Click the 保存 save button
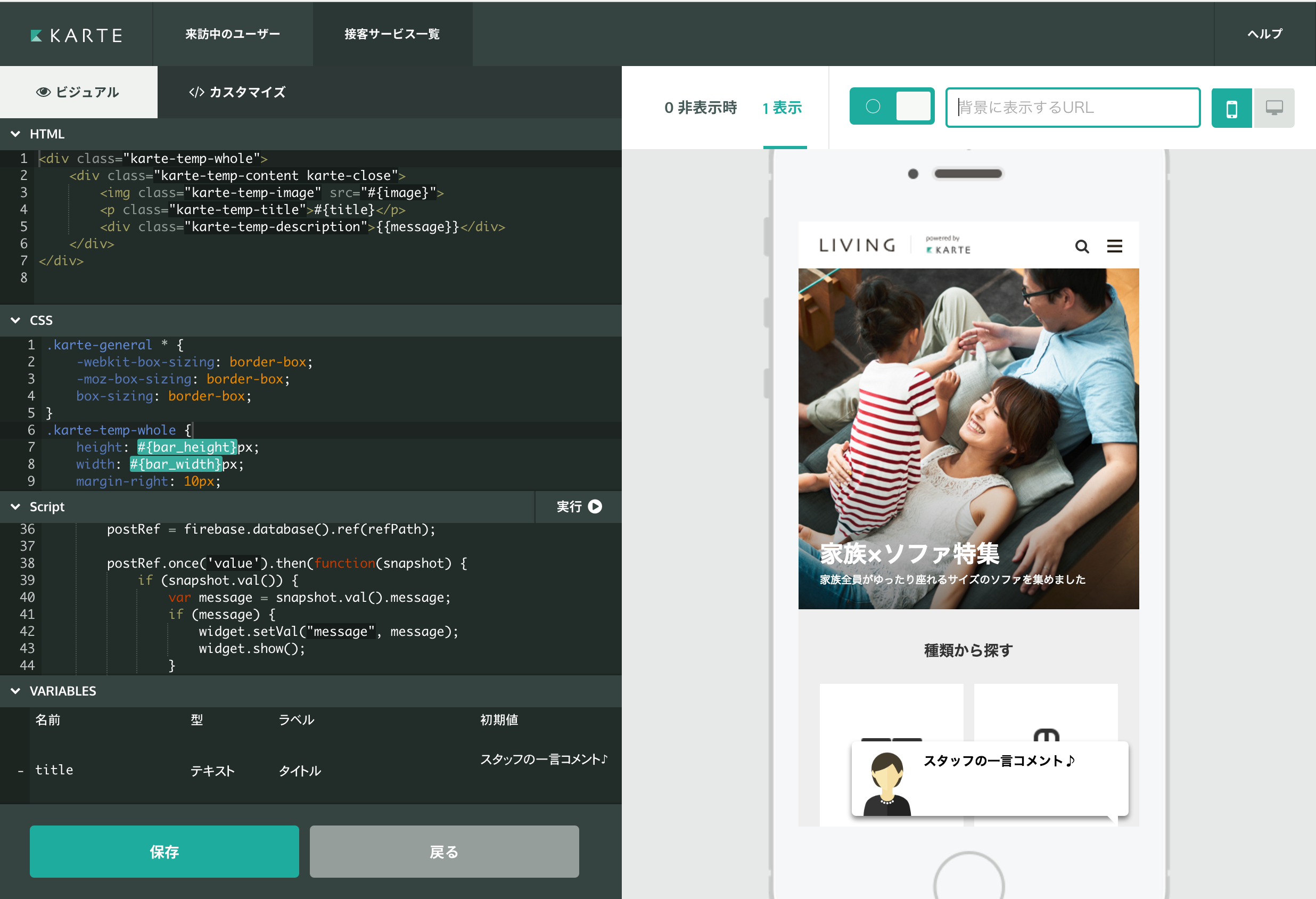Screen dimensions: 1316x899 coord(164,852)
